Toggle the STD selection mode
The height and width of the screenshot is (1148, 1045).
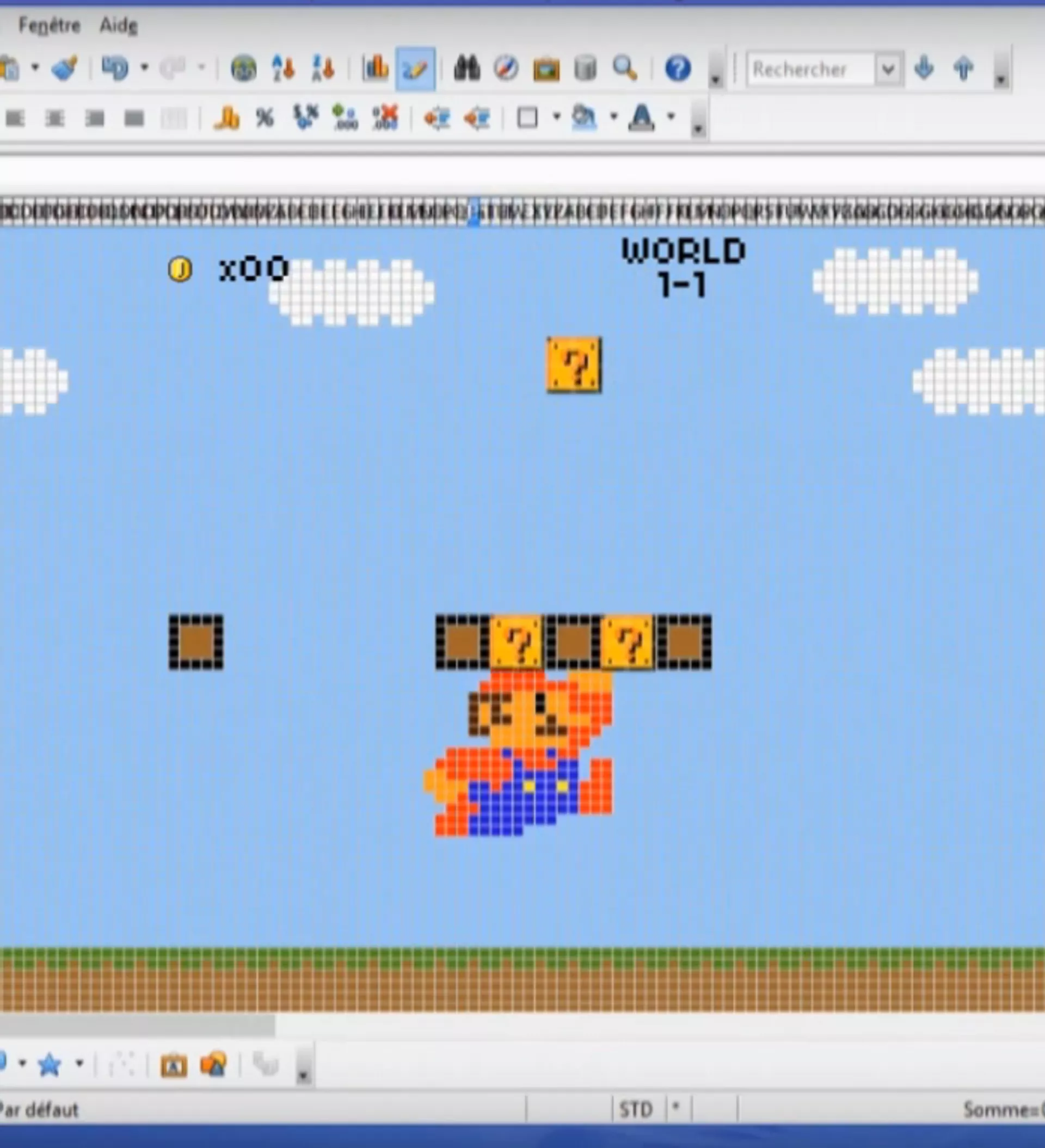pos(636,1110)
